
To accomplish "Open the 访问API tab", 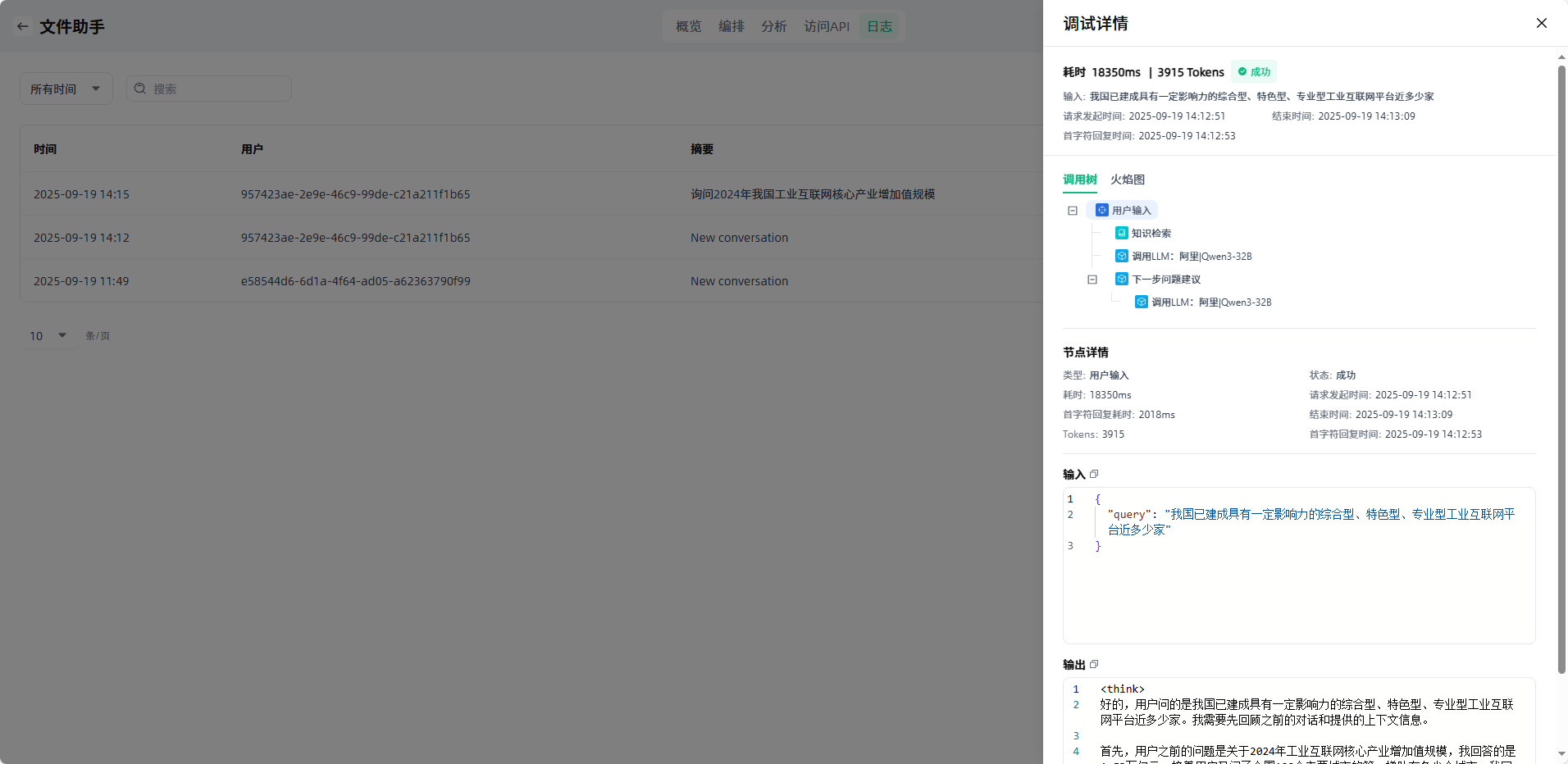I will click(826, 26).
